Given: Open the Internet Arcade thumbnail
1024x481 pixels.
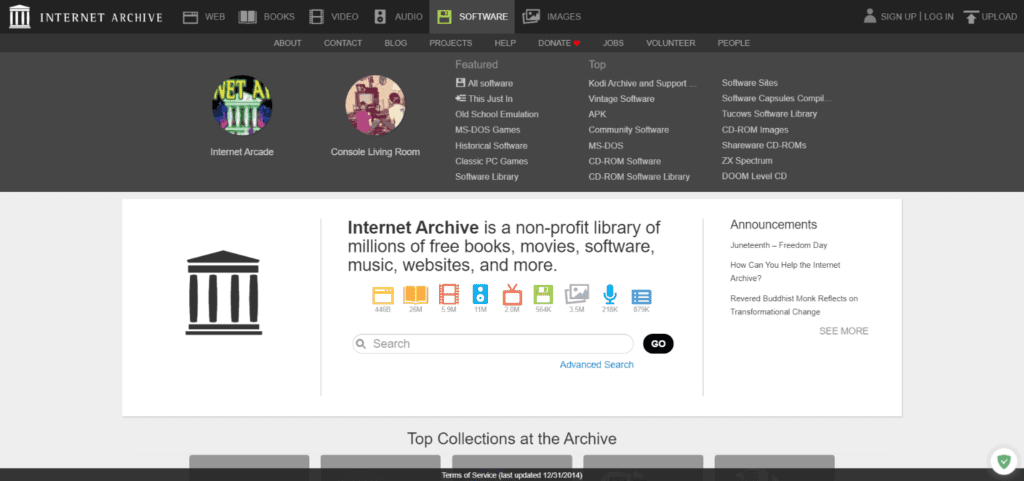Looking at the screenshot, I should [x=242, y=105].
